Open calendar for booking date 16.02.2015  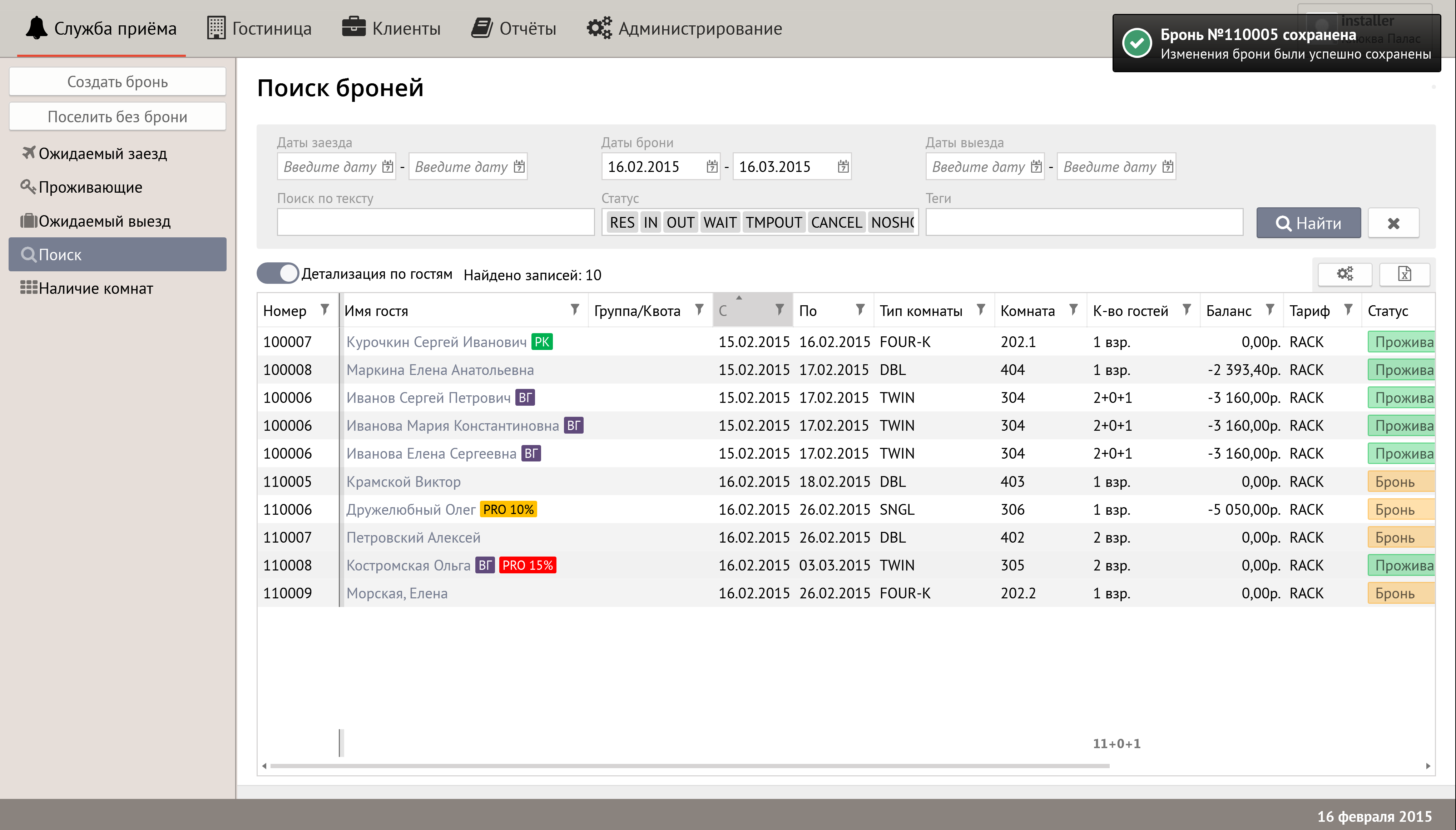coord(712,167)
